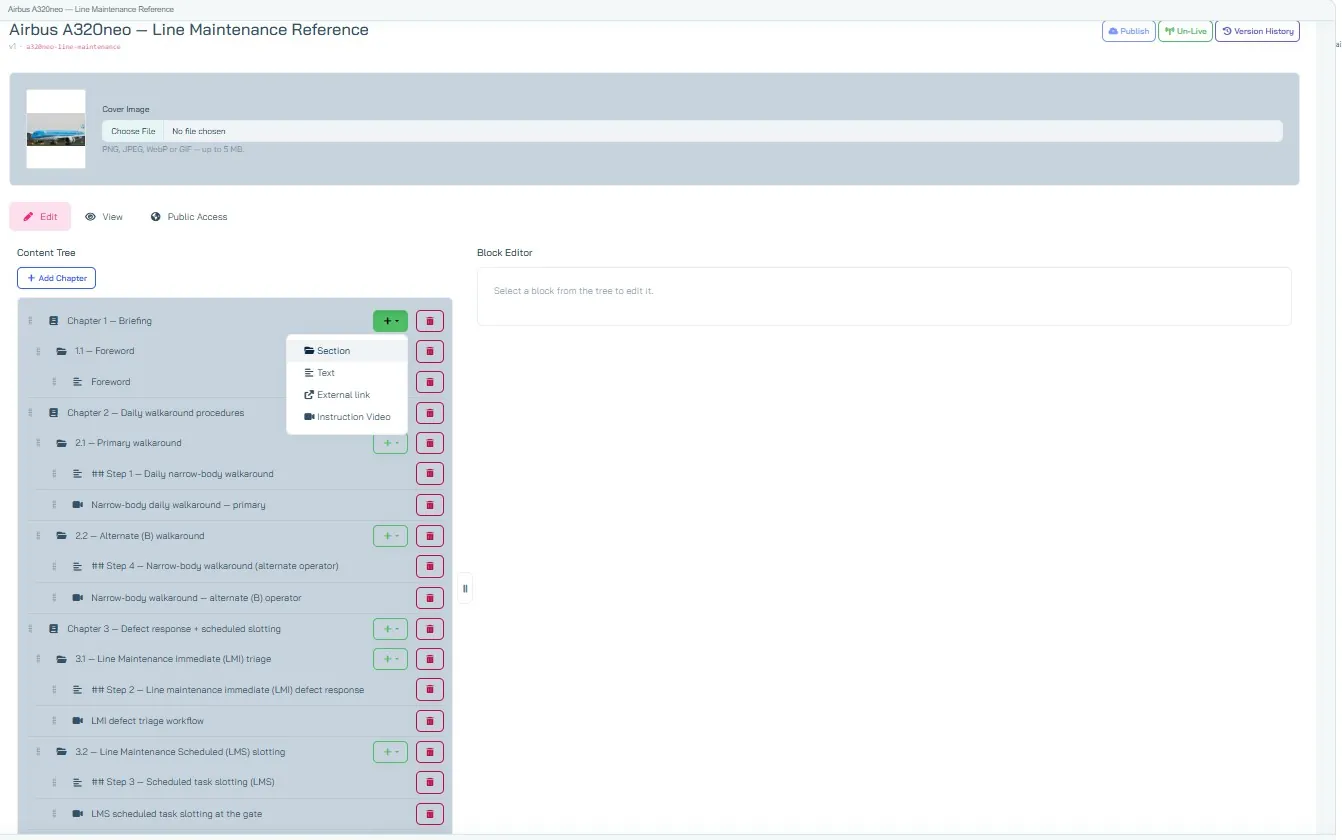Open Version History
This screenshot has width=1342, height=840.
click(x=1258, y=31)
